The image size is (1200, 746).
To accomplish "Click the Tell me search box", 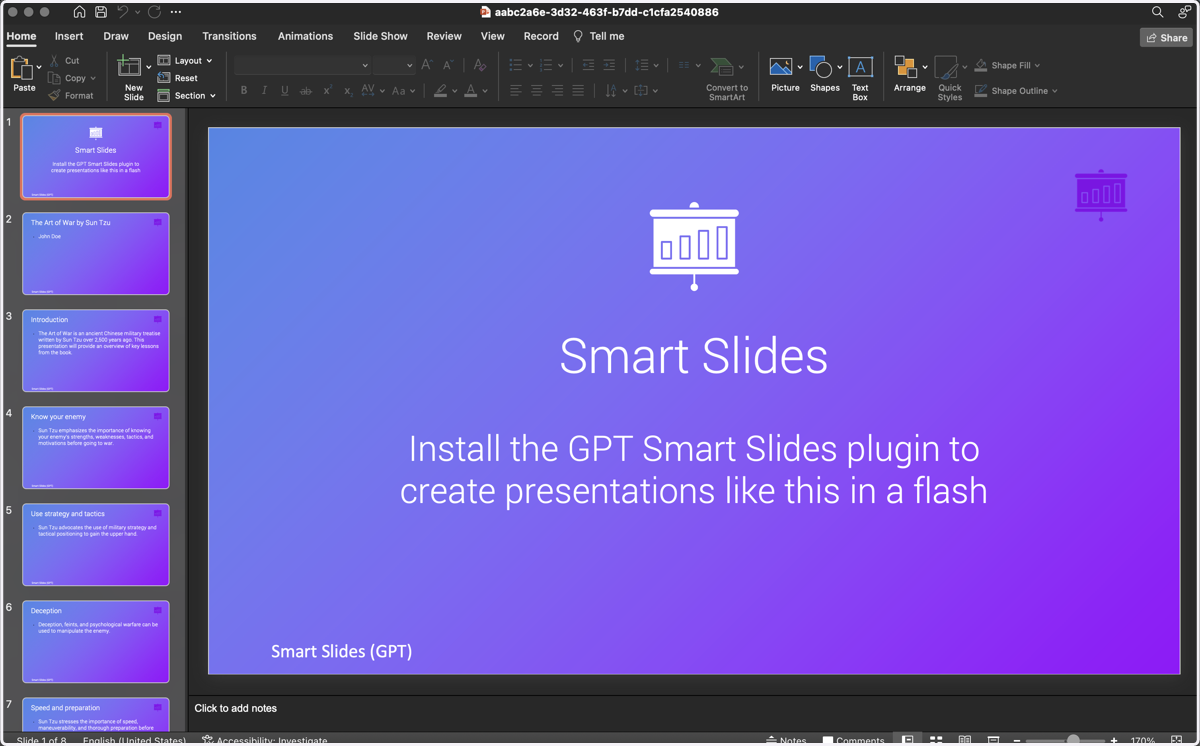I will click(599, 36).
